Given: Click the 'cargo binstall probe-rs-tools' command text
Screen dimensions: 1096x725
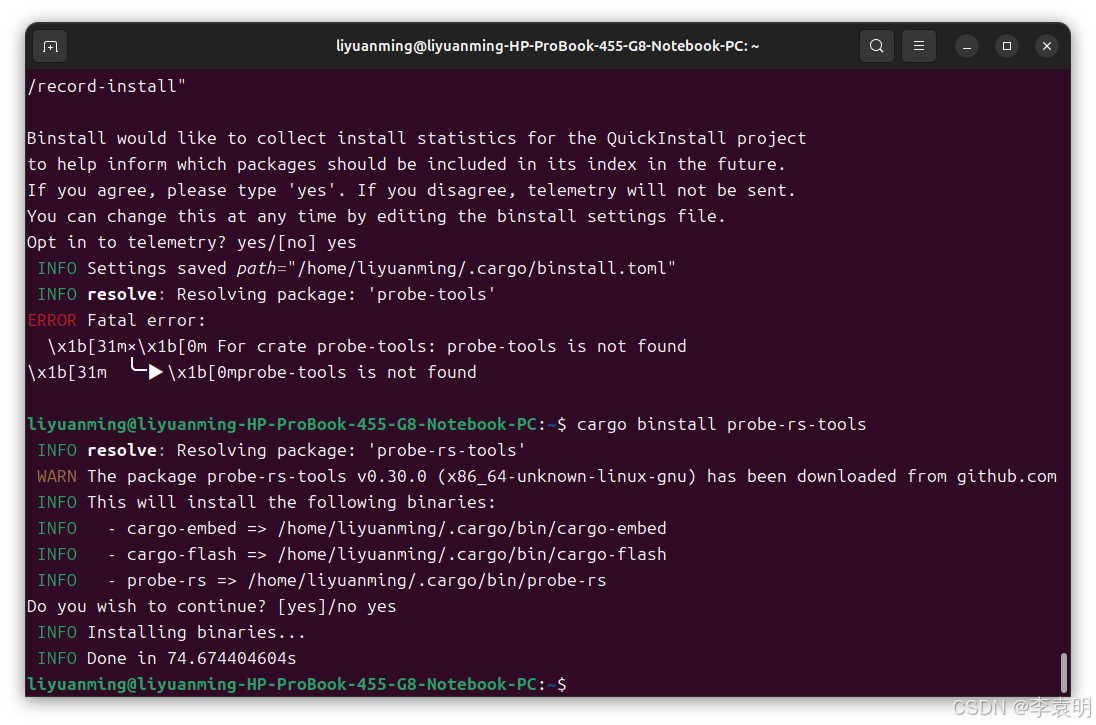Looking at the screenshot, I should tap(721, 424).
